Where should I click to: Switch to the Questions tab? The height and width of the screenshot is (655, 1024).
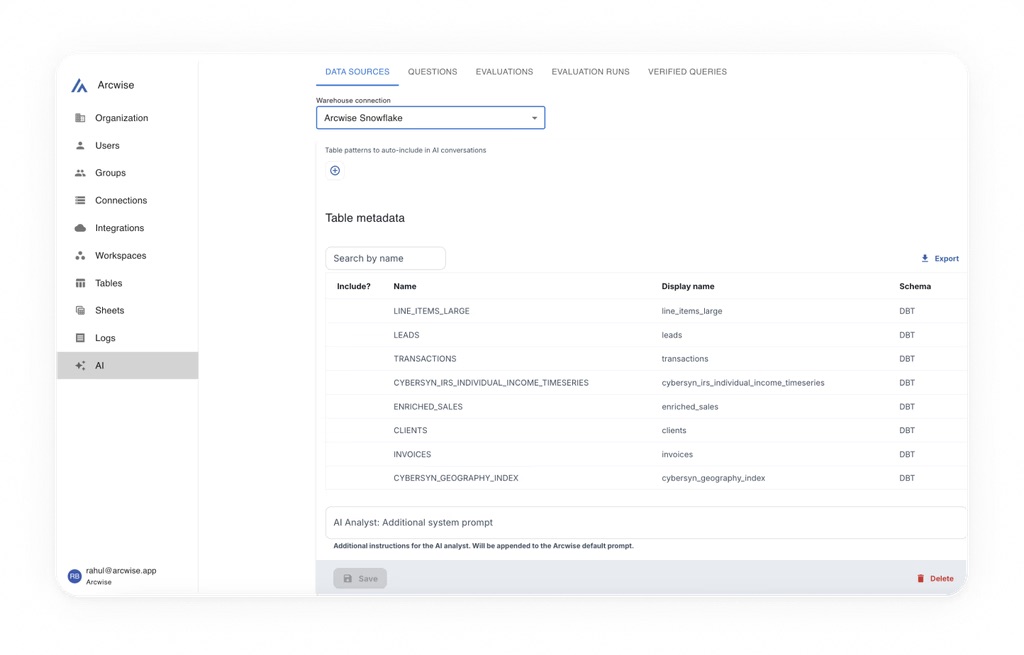coord(432,72)
